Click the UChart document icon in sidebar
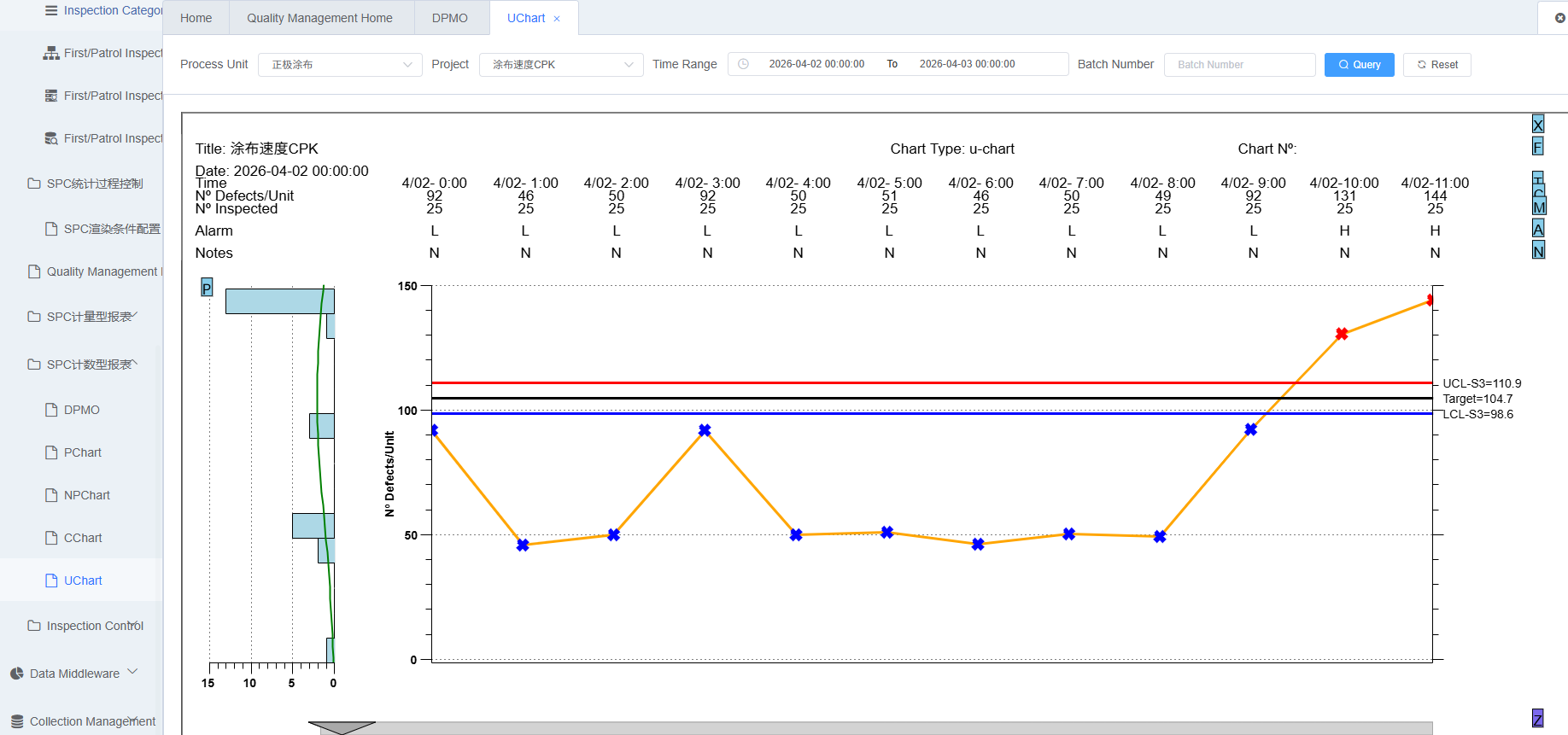Screen dimensions: 1568x735 (x=51, y=580)
